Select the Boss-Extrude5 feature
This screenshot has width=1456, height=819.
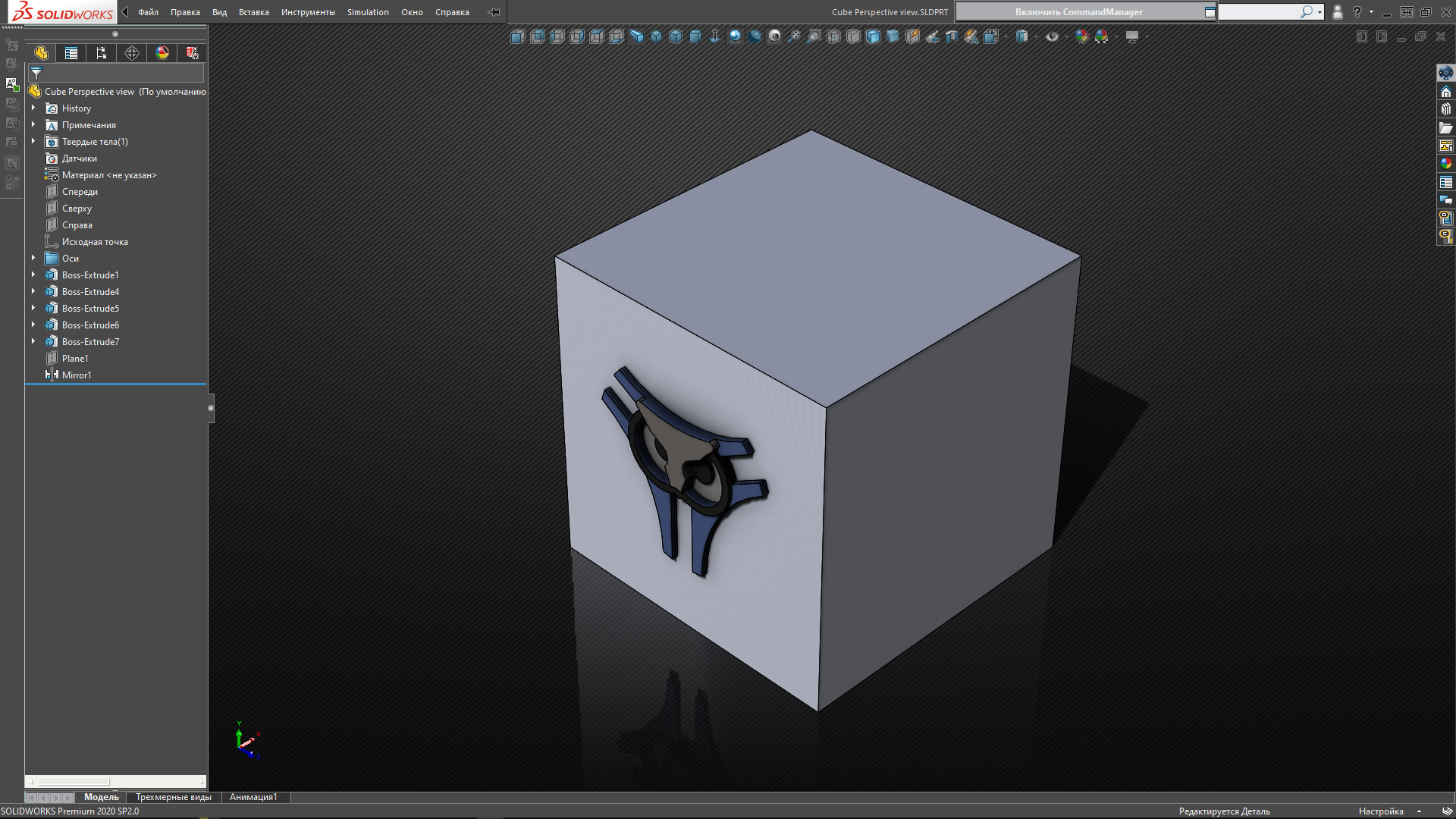[x=90, y=309]
